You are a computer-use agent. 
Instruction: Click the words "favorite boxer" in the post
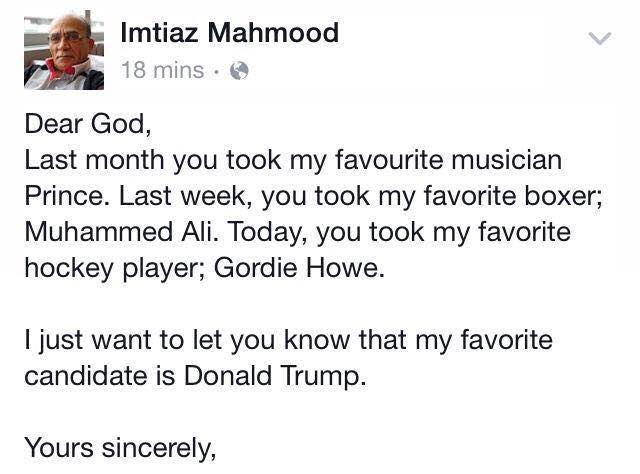pyautogui.click(x=529, y=196)
